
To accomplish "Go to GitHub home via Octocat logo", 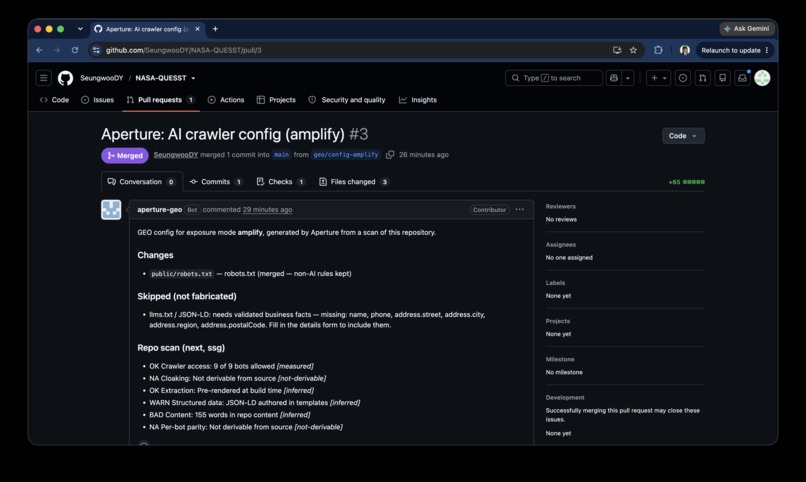I will [65, 78].
